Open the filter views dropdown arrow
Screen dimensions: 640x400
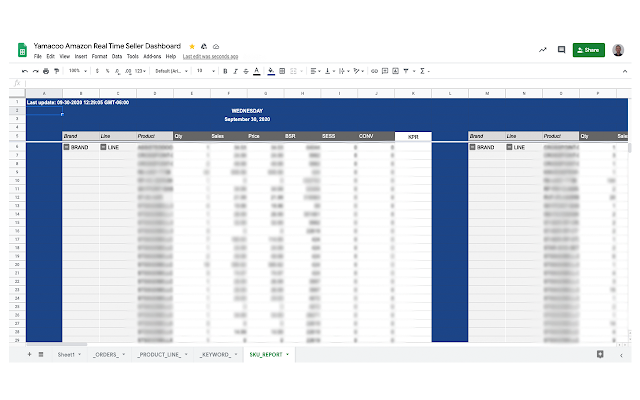(x=414, y=71)
